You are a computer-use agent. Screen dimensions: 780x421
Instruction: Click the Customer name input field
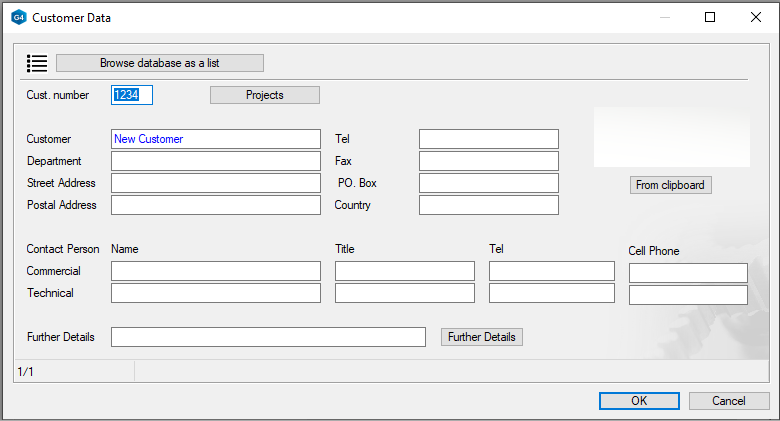pos(215,139)
